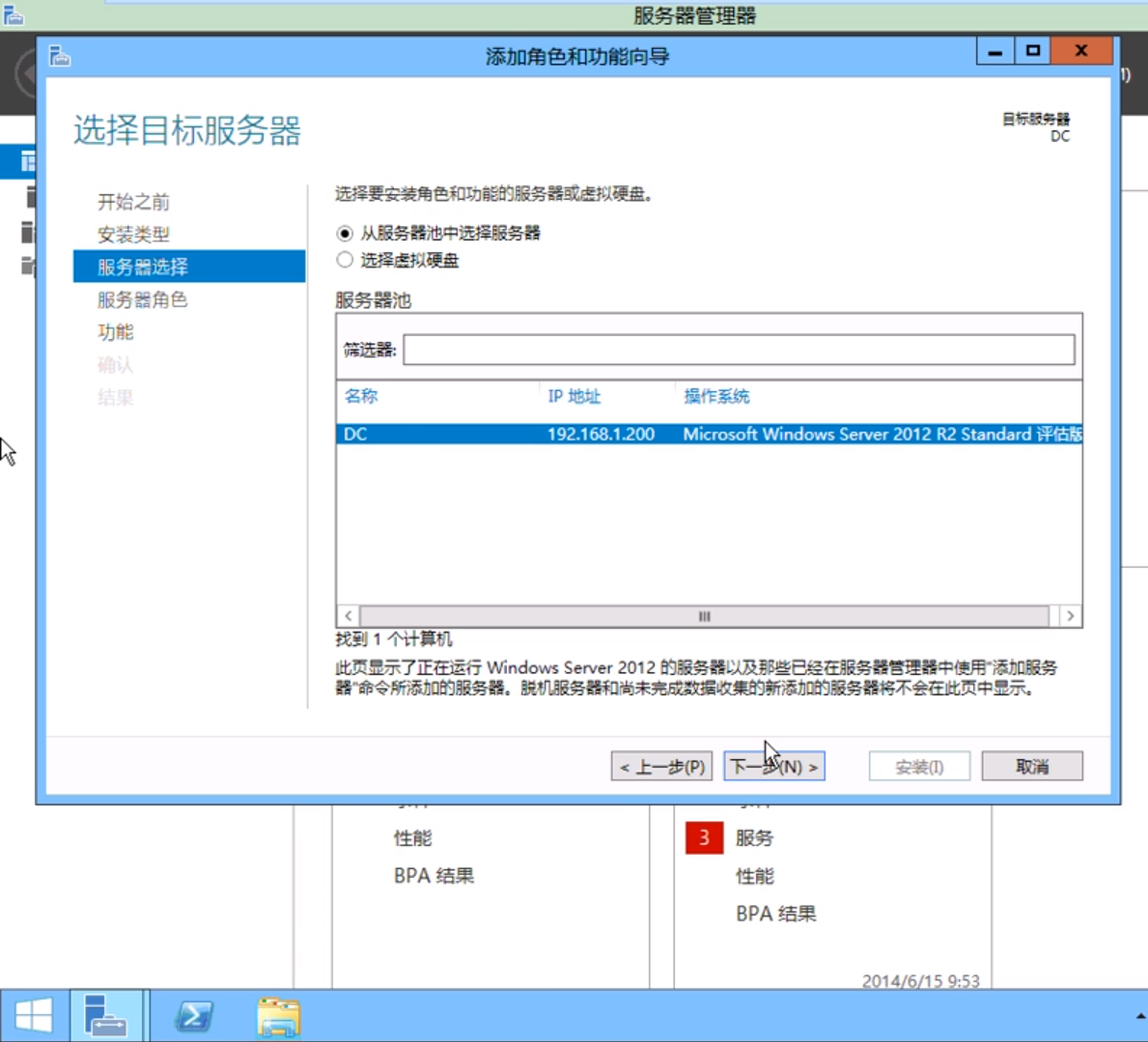Open File Explorer from the taskbar

[278, 1016]
